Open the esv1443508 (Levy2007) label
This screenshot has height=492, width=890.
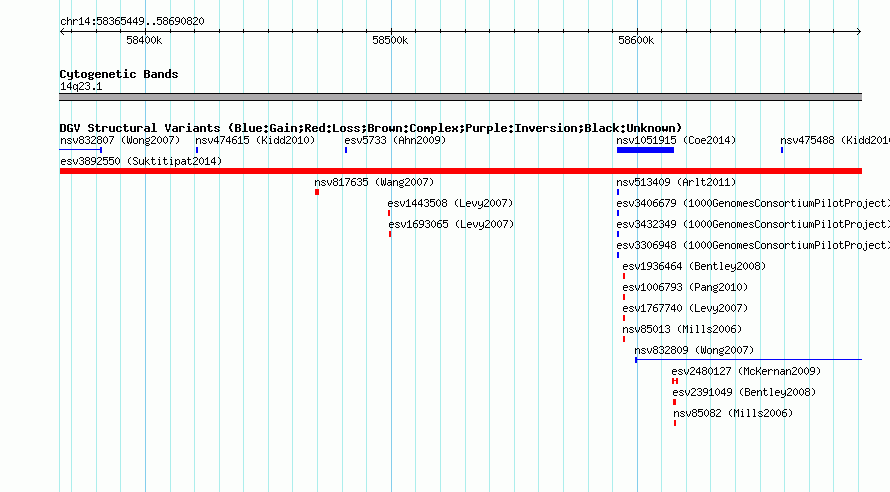(x=450, y=203)
